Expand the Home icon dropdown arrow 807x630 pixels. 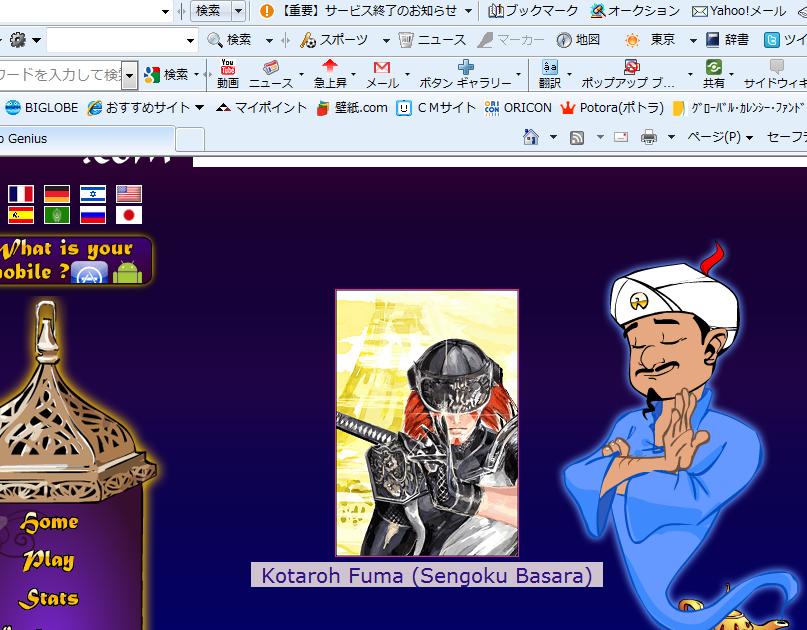[553, 137]
